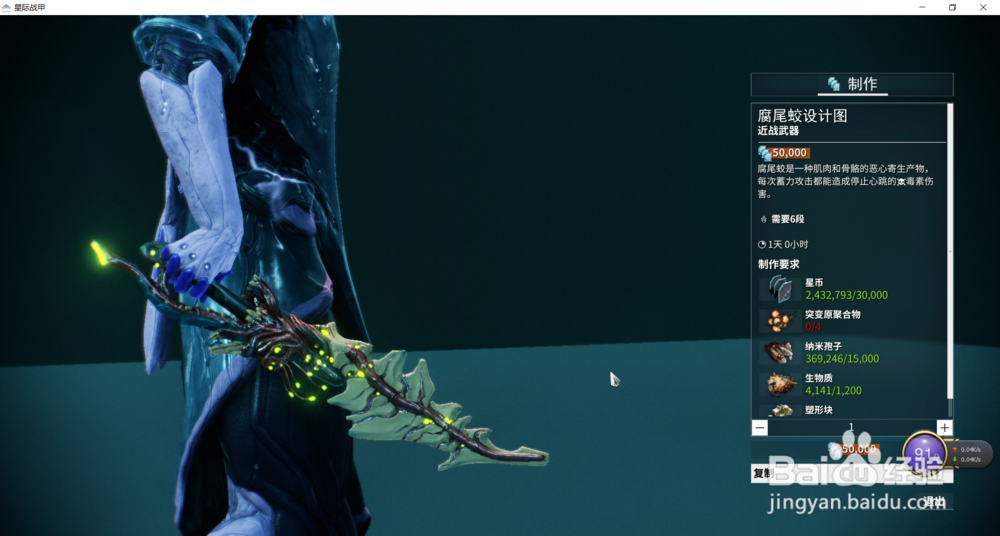The width and height of the screenshot is (1000, 536).
Task: Click the network speed 0.04K/s indicator
Action: coord(969,454)
